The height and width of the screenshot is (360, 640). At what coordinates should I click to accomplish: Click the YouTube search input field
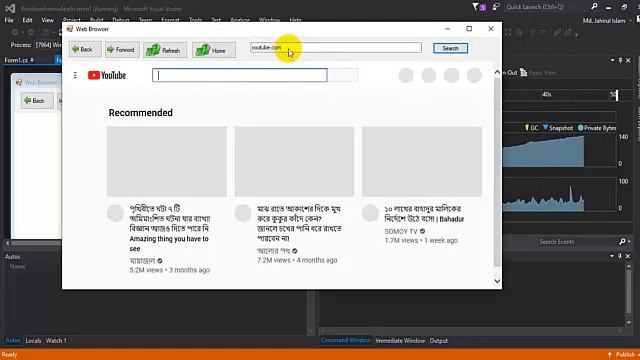(240, 75)
